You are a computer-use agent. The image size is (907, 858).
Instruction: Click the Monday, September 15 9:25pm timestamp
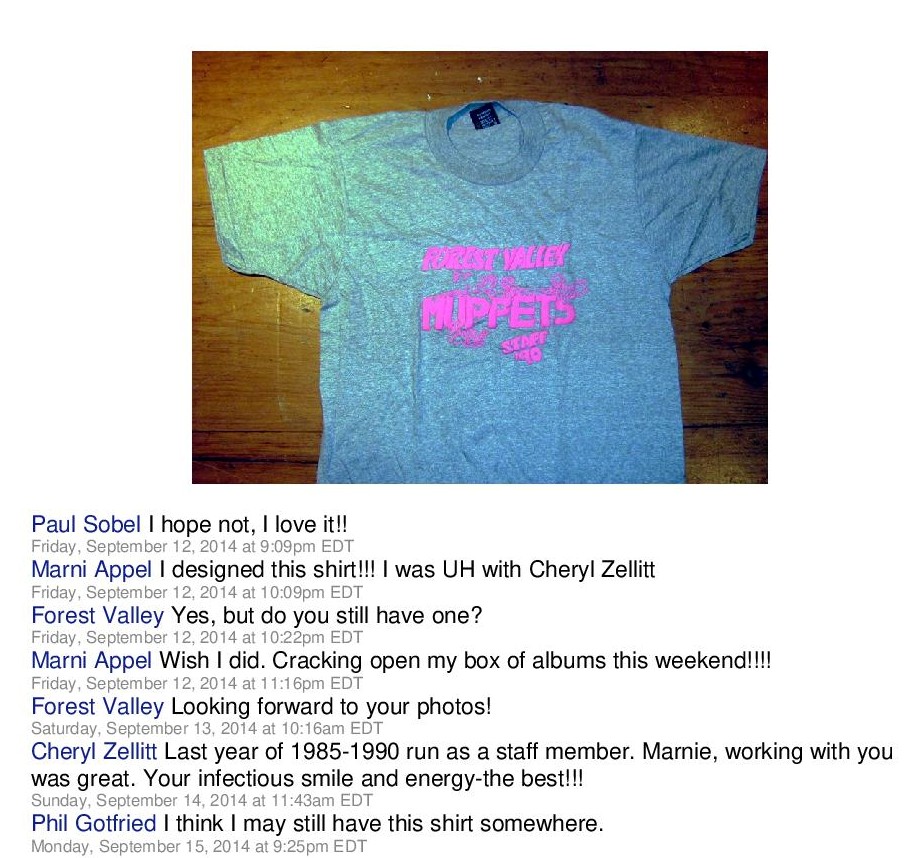(199, 846)
